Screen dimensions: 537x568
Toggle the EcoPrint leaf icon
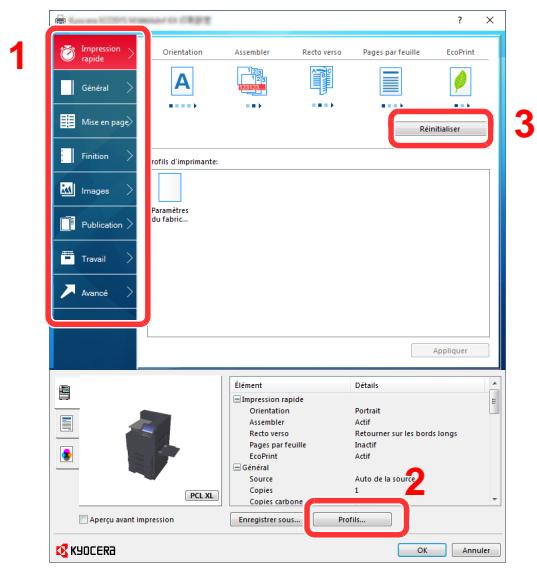(x=460, y=81)
